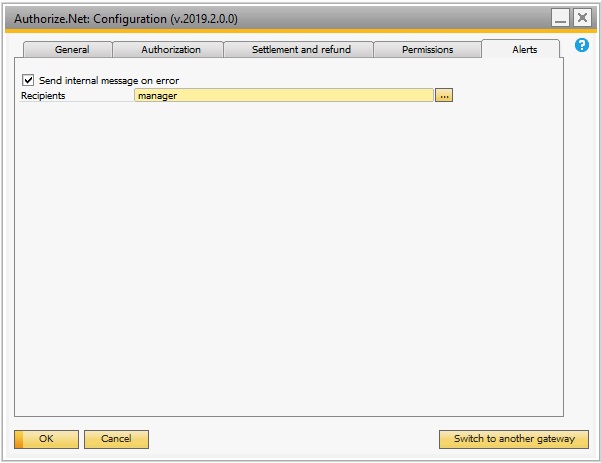Minimize the Authorize.Net Configuration window
Screen dimensions: 601x463
click(x=560, y=18)
